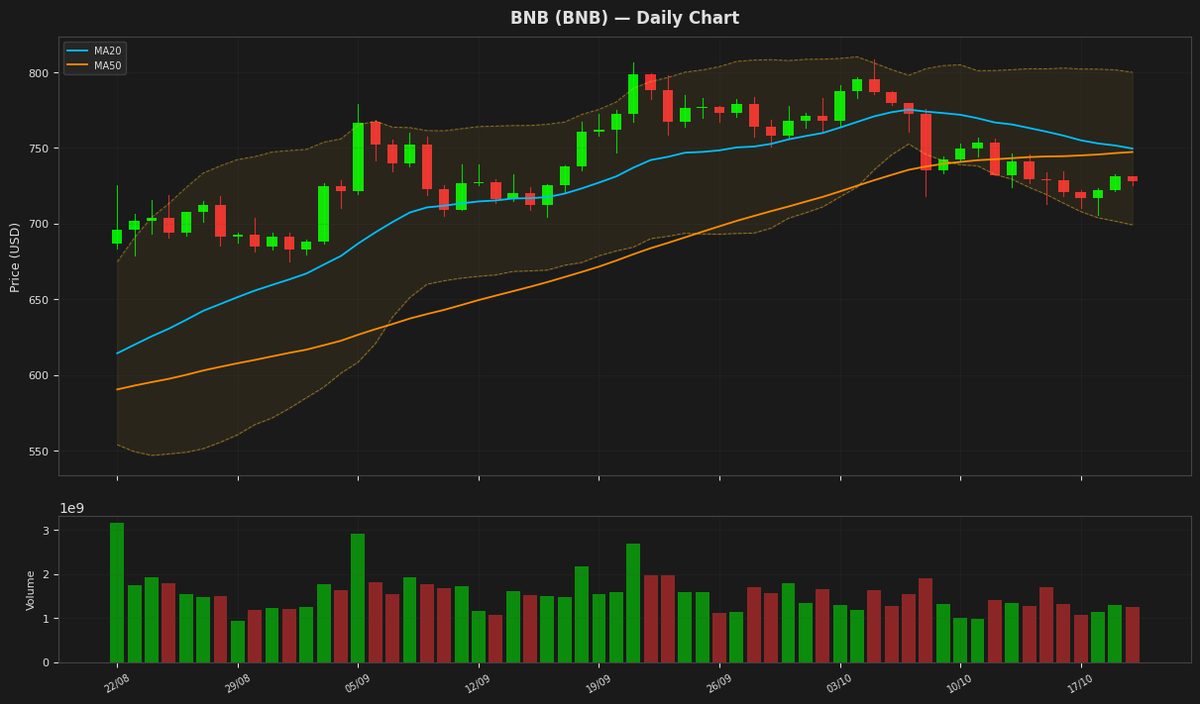This screenshot has height=704, width=1200.
Task: Click the 3 tick on the volume axis
Action: coord(45,531)
